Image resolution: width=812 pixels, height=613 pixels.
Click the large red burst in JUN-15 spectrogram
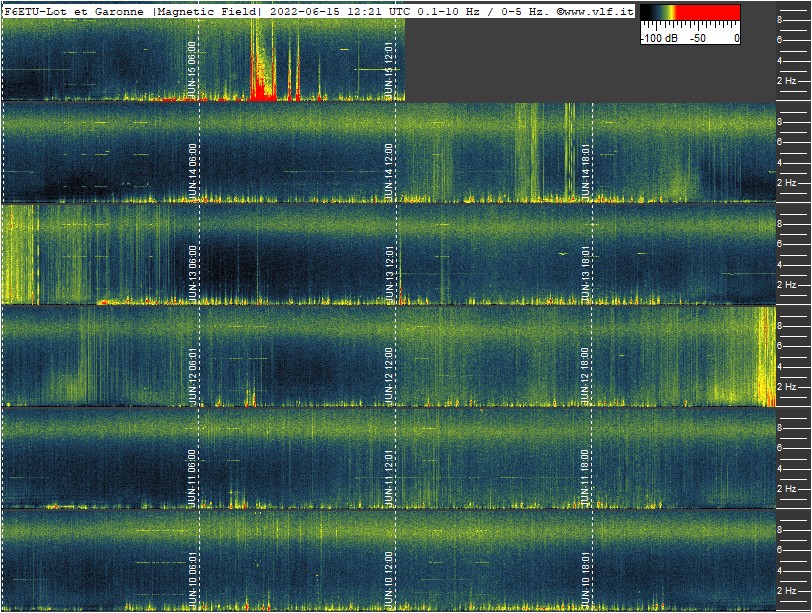pyautogui.click(x=262, y=88)
